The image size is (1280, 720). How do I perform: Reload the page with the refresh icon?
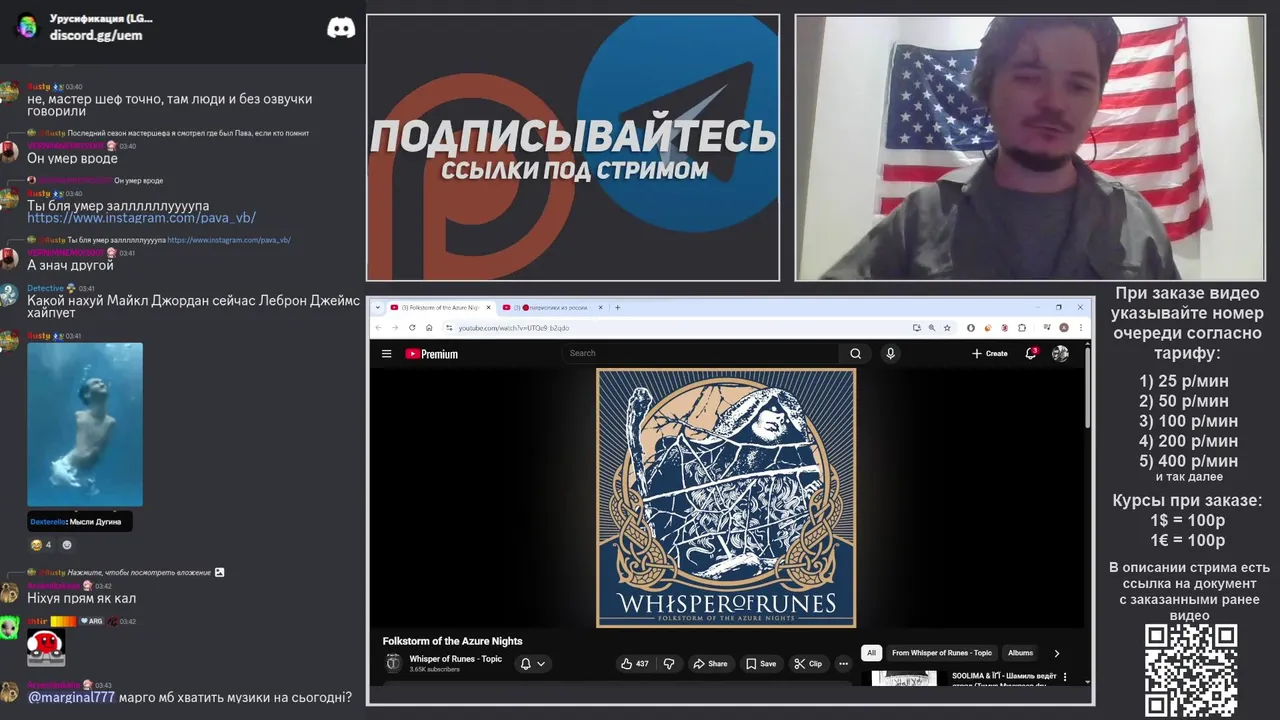coord(412,327)
